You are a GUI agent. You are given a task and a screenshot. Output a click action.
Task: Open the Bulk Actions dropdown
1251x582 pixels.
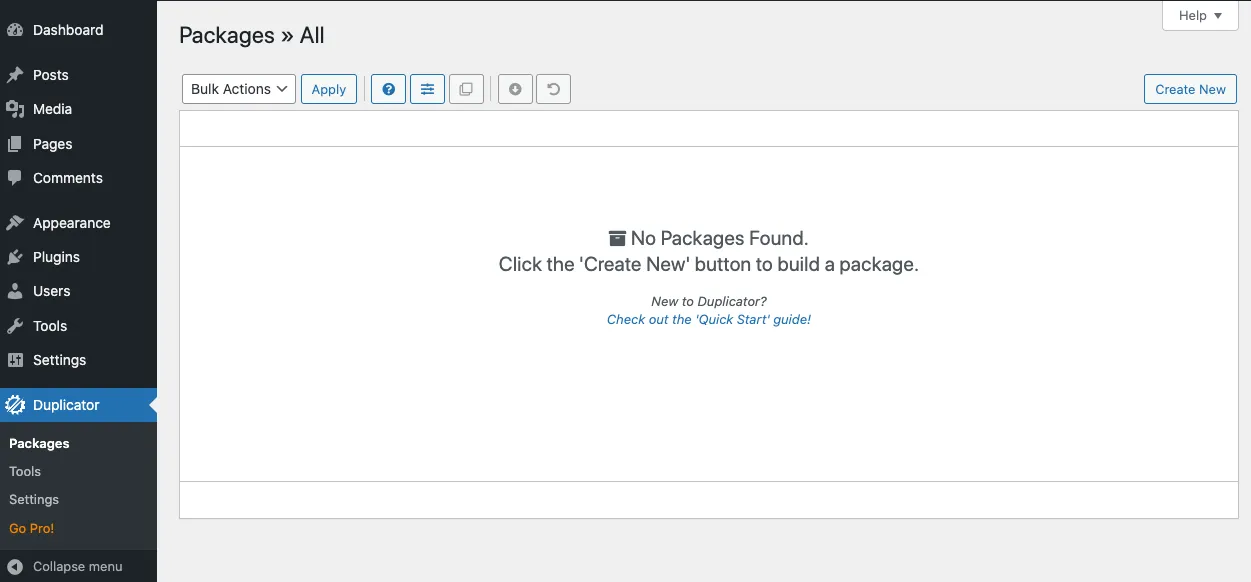239,89
